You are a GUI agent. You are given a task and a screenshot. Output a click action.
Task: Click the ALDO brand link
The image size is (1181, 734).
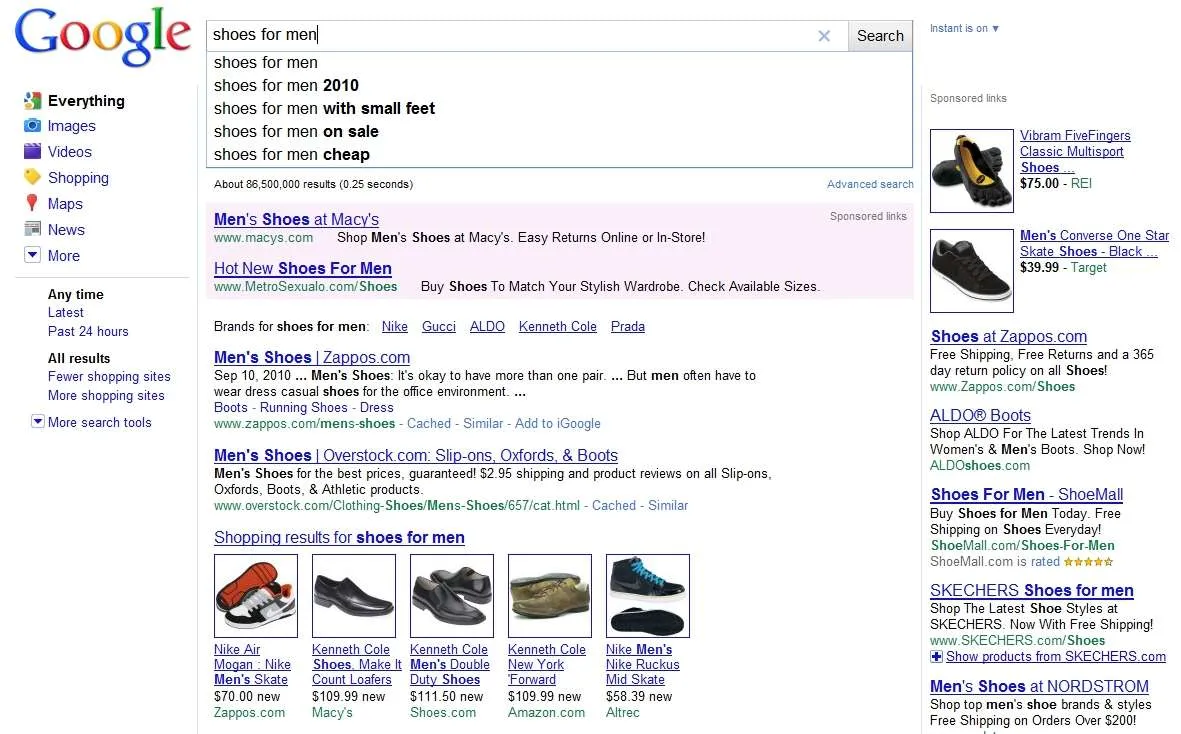click(x=487, y=327)
